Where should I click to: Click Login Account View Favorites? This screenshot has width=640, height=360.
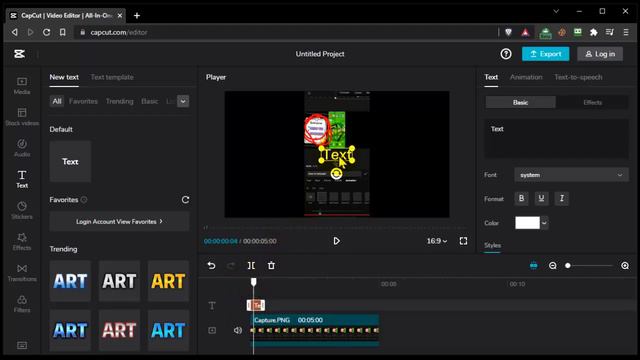[x=119, y=222]
